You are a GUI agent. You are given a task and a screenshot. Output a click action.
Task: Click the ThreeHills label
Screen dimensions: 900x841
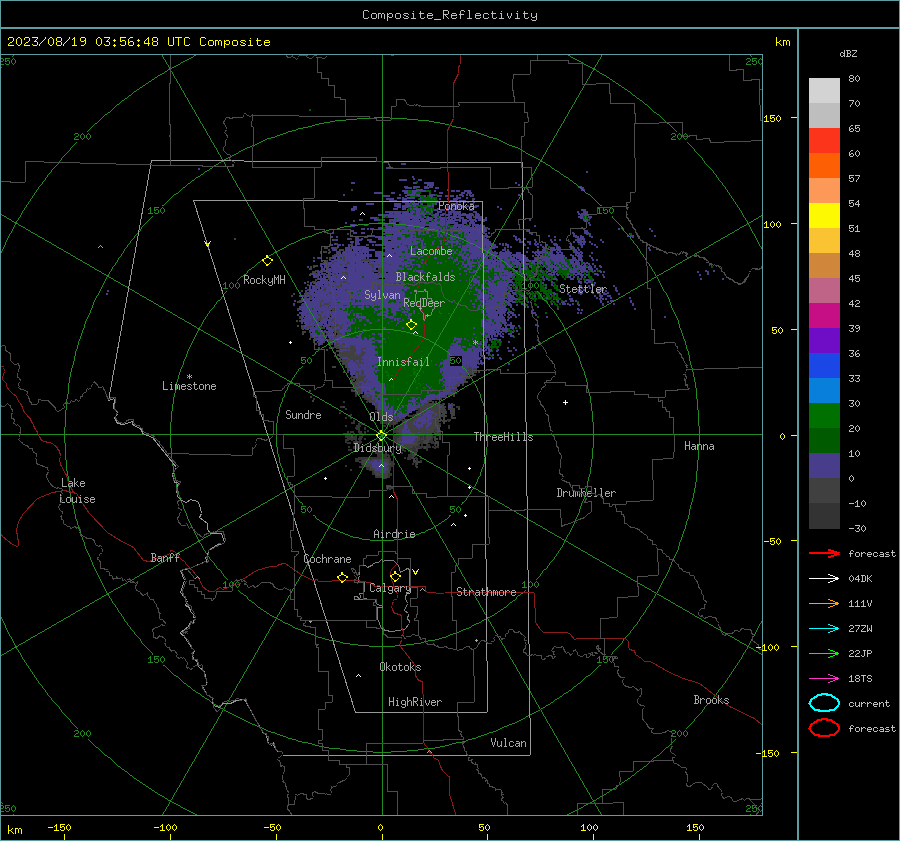[503, 437]
